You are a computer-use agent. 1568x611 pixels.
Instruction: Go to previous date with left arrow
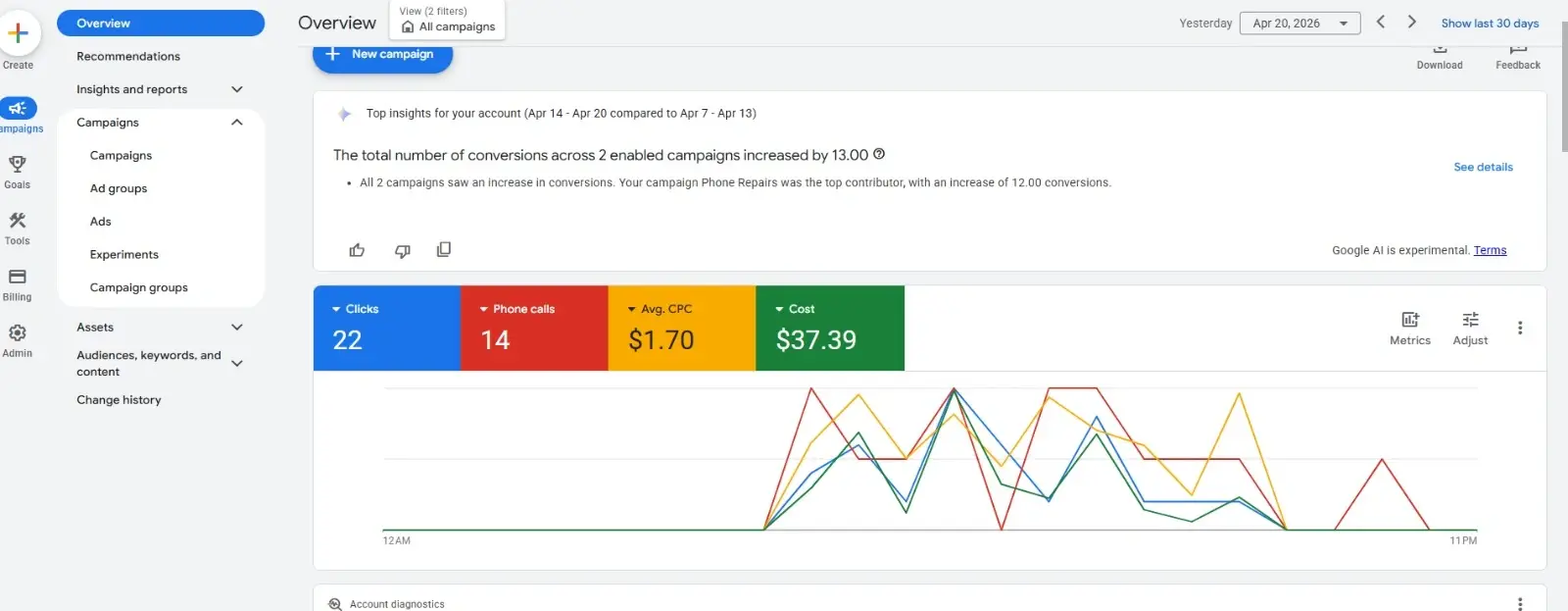tap(1381, 22)
